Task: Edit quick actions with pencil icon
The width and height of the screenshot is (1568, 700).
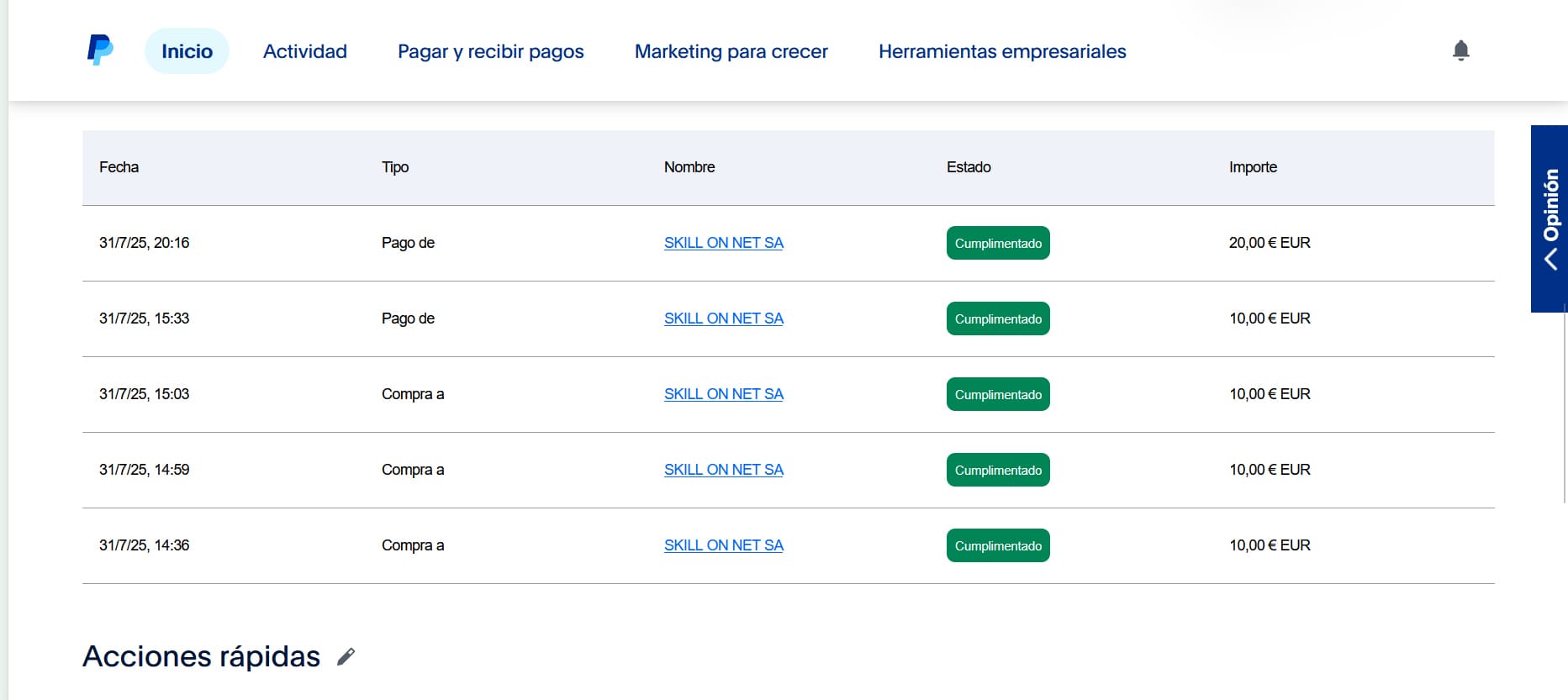Action: (346, 657)
